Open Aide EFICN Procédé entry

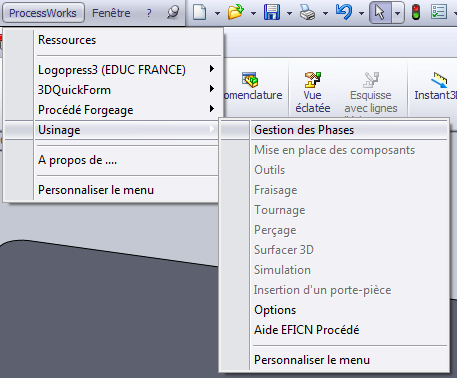[x=307, y=330]
